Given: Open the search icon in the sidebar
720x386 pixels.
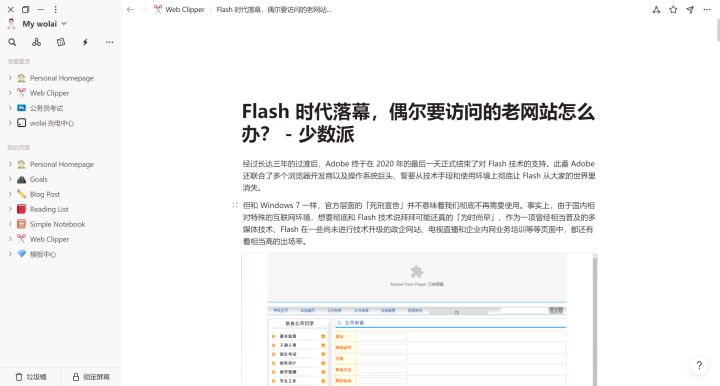Looking at the screenshot, I should pos(12,42).
